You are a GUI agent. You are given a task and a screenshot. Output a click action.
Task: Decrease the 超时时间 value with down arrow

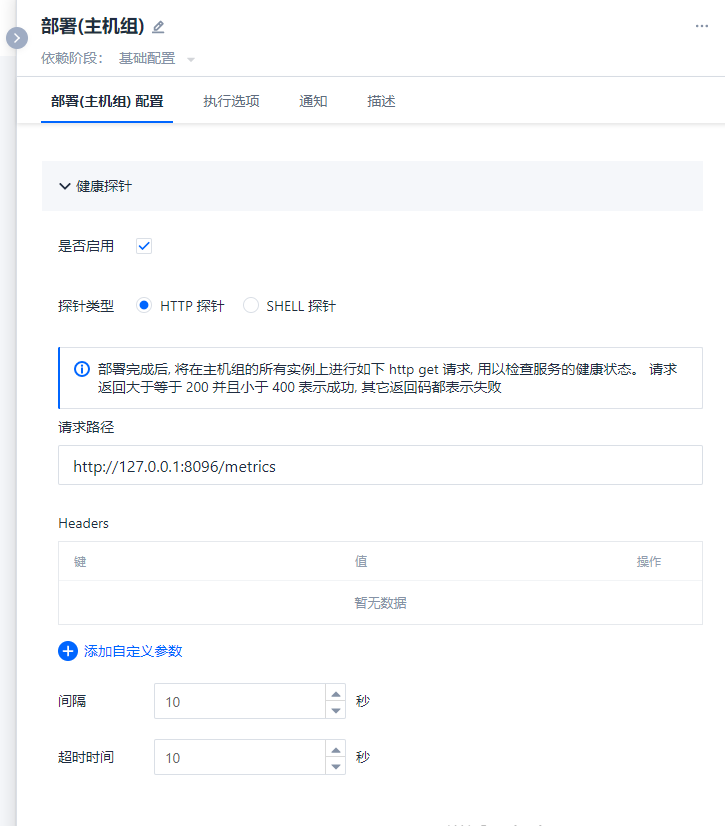[336, 766]
